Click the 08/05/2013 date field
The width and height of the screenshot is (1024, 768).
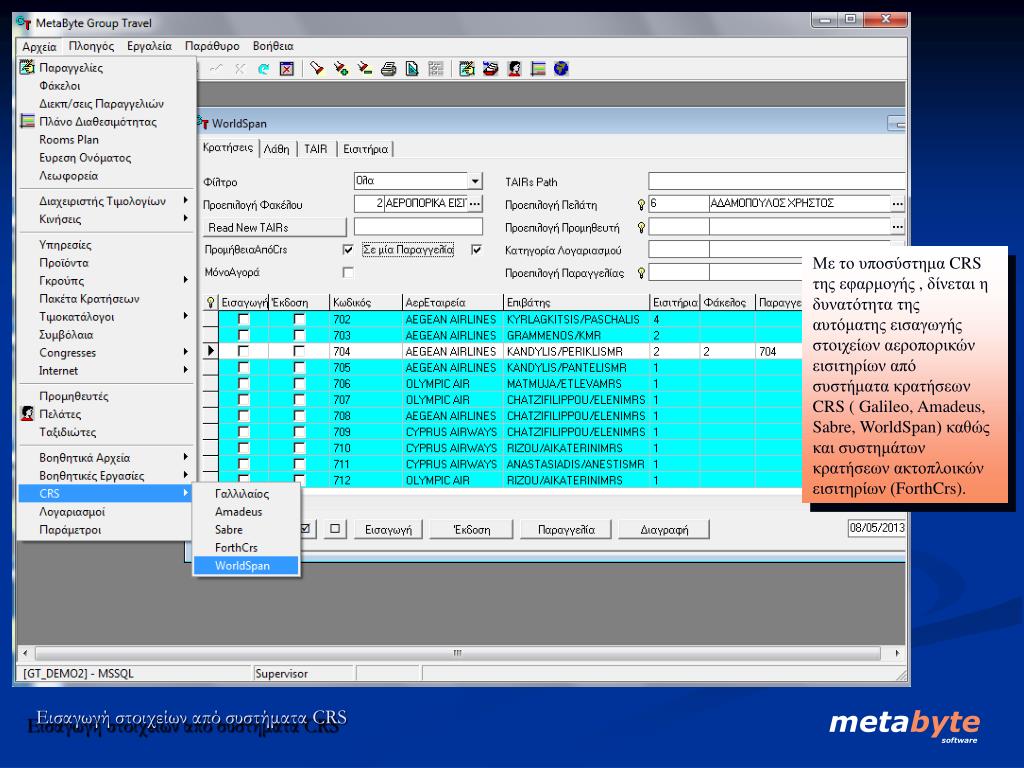[x=876, y=528]
